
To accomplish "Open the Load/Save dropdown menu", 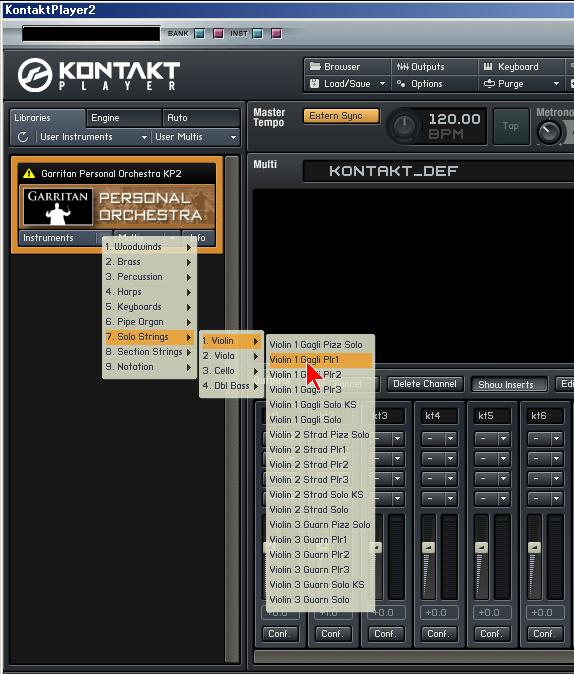I will (x=348, y=84).
